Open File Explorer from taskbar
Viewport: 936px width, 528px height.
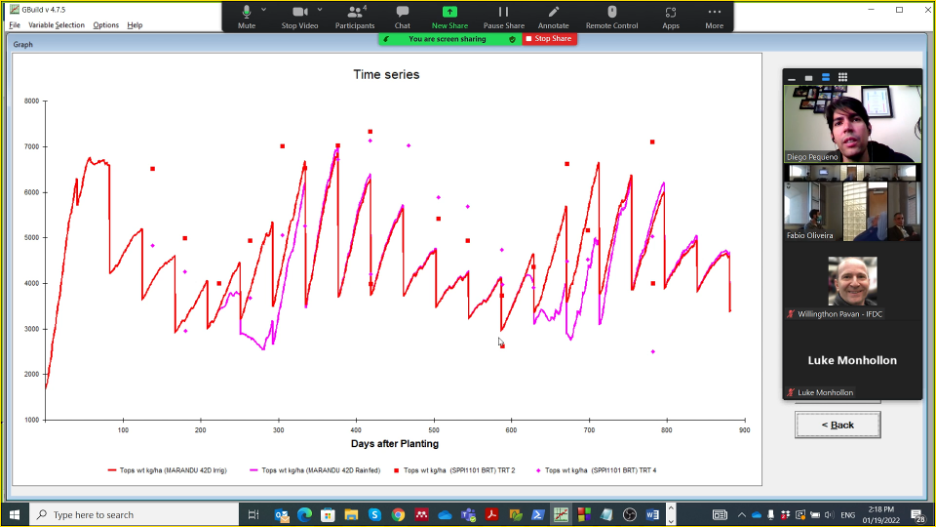(351, 515)
